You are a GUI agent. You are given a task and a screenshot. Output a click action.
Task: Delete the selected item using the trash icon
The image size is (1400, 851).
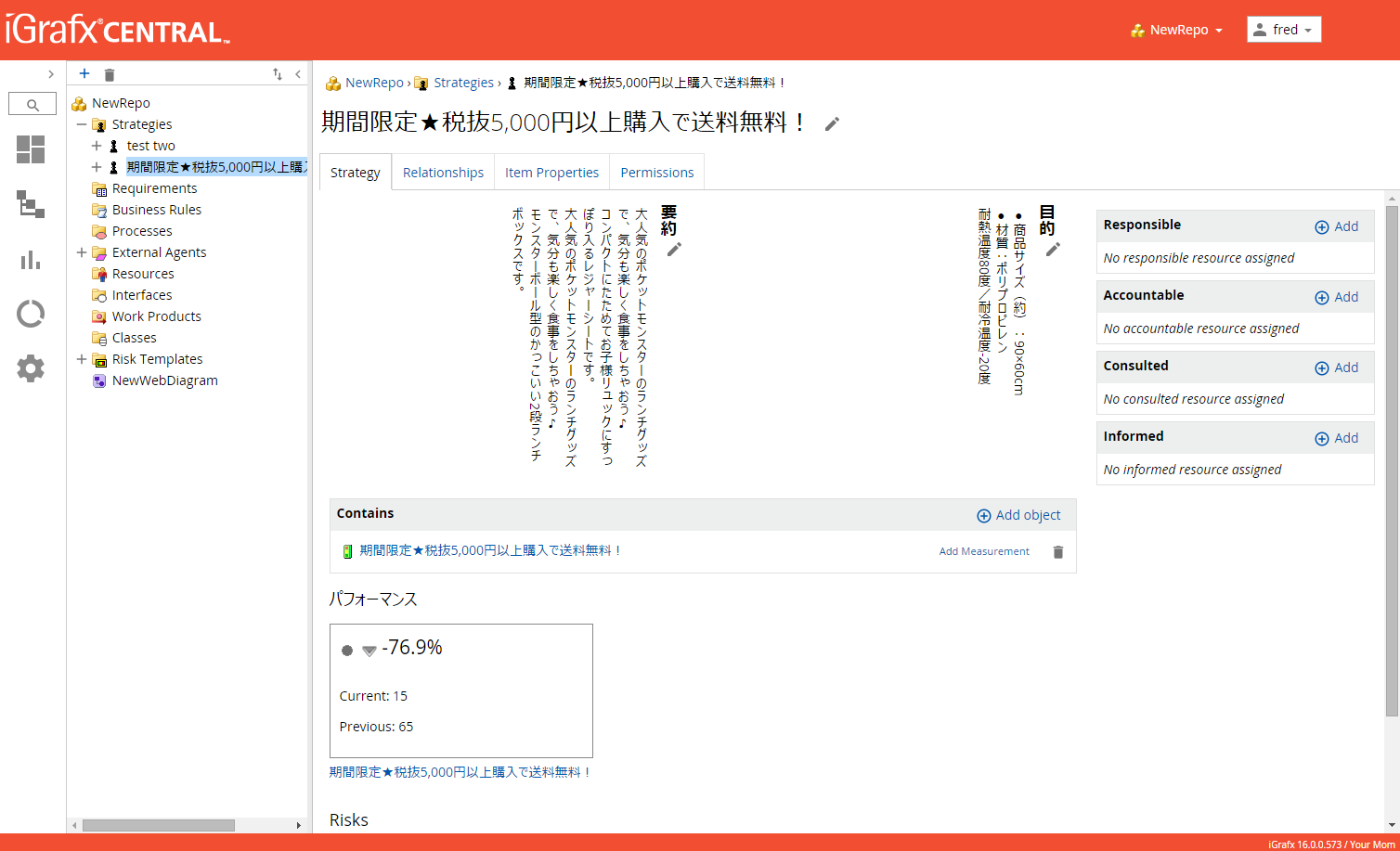tap(109, 73)
